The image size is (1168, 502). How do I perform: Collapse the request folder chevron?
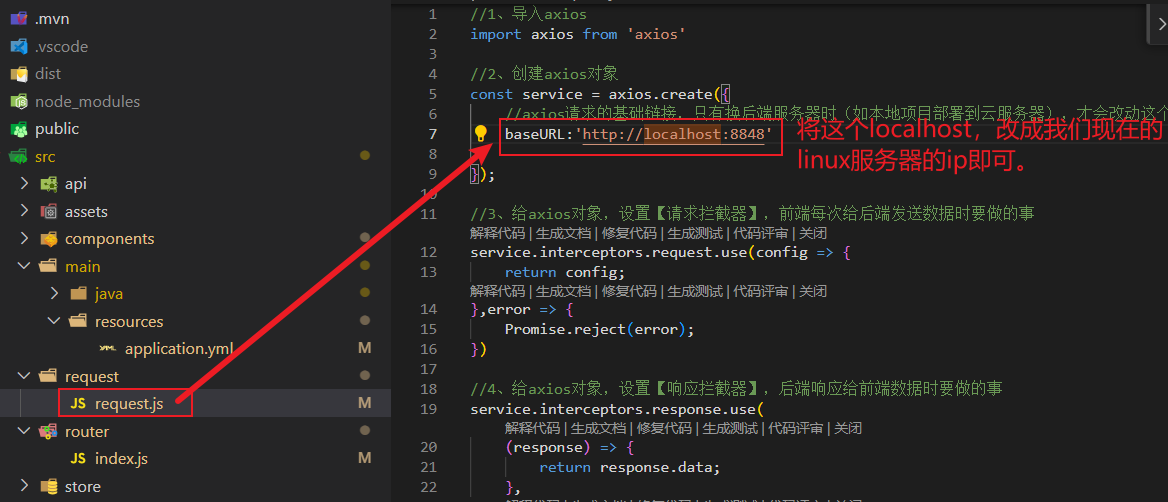pyautogui.click(x=25, y=377)
